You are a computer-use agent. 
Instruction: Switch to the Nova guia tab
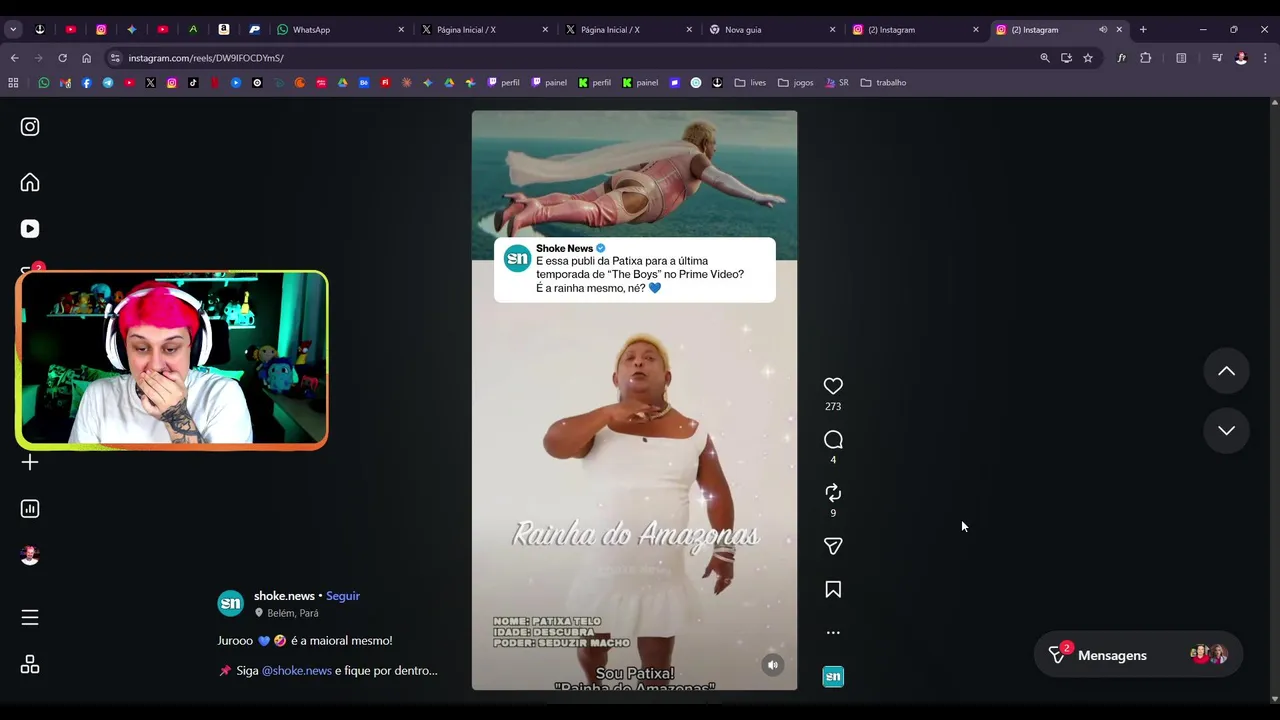771,30
